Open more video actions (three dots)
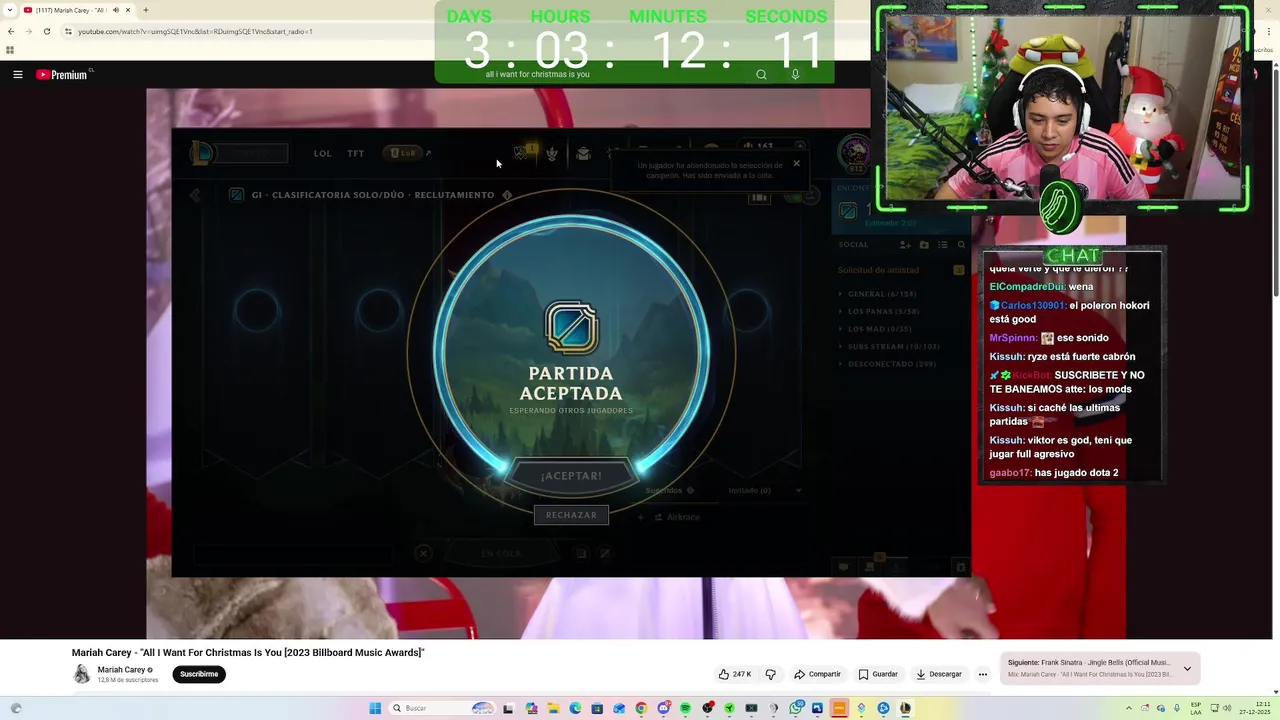 point(983,674)
